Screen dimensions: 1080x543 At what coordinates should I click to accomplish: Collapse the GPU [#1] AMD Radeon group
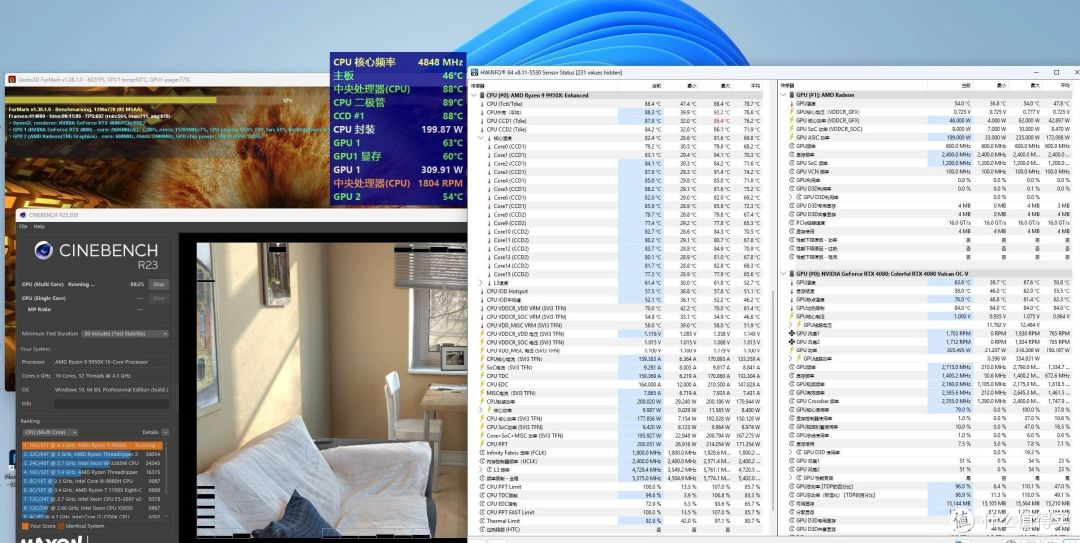(784, 95)
